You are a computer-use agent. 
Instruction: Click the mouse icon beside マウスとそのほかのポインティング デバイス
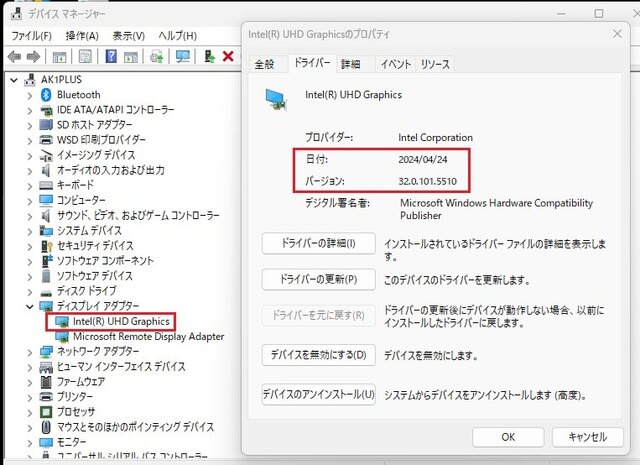coord(46,427)
